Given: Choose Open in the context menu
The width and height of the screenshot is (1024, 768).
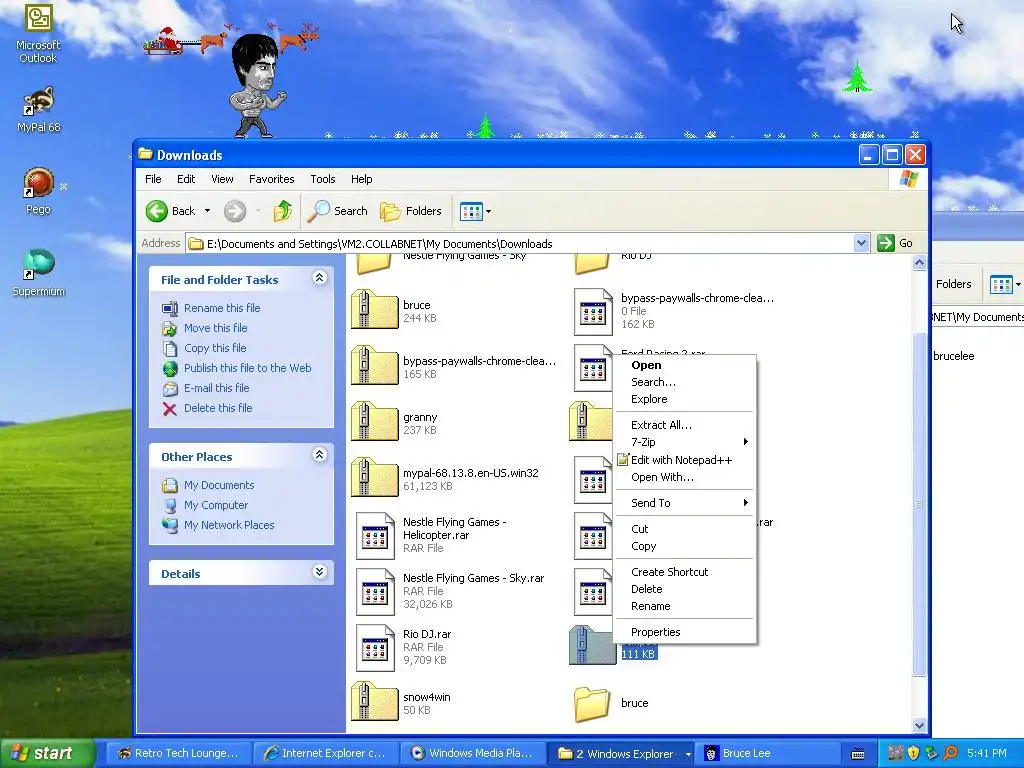Looking at the screenshot, I should click(684, 365).
